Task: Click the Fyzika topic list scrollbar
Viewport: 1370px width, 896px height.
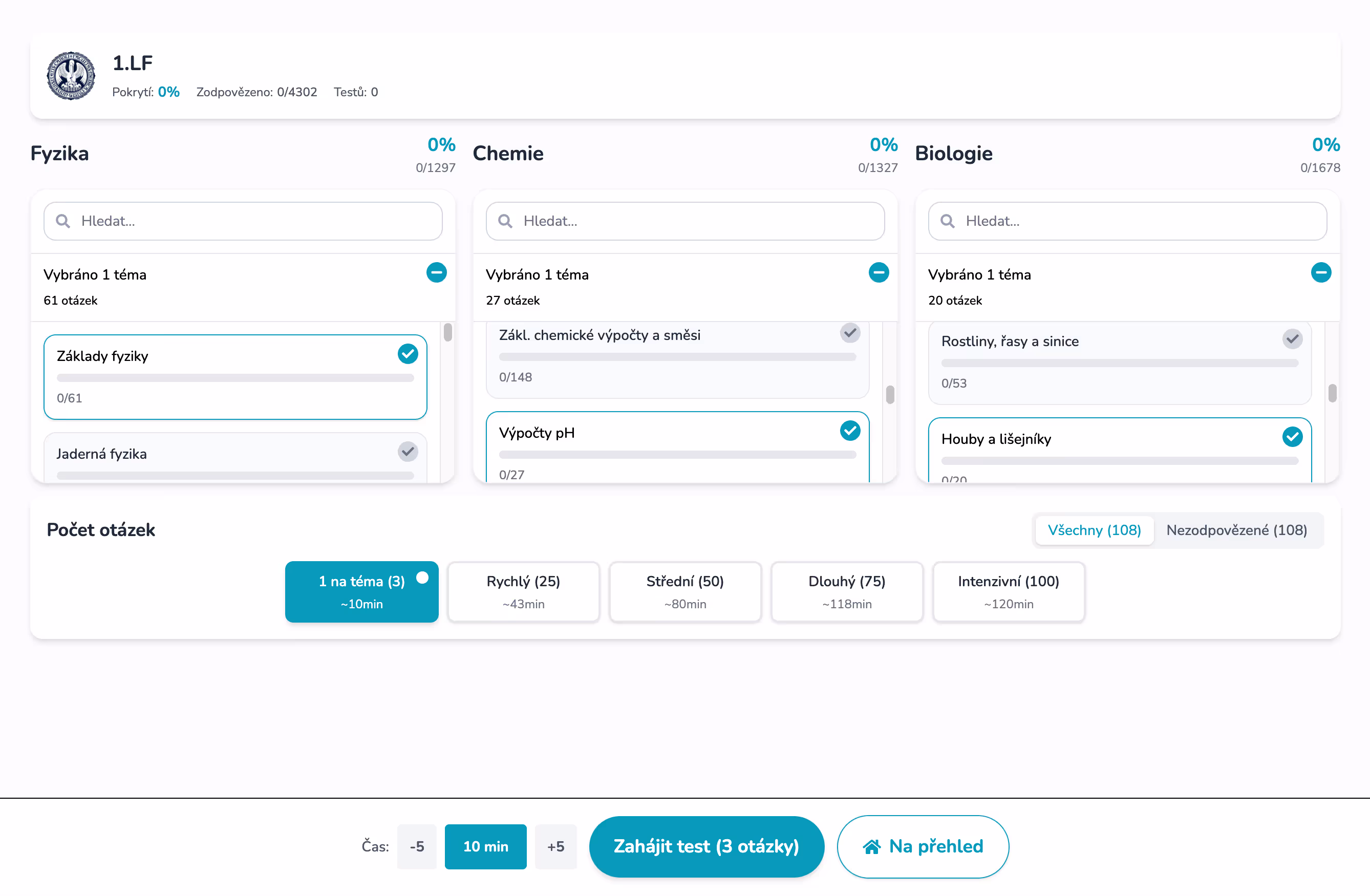Action: click(448, 333)
